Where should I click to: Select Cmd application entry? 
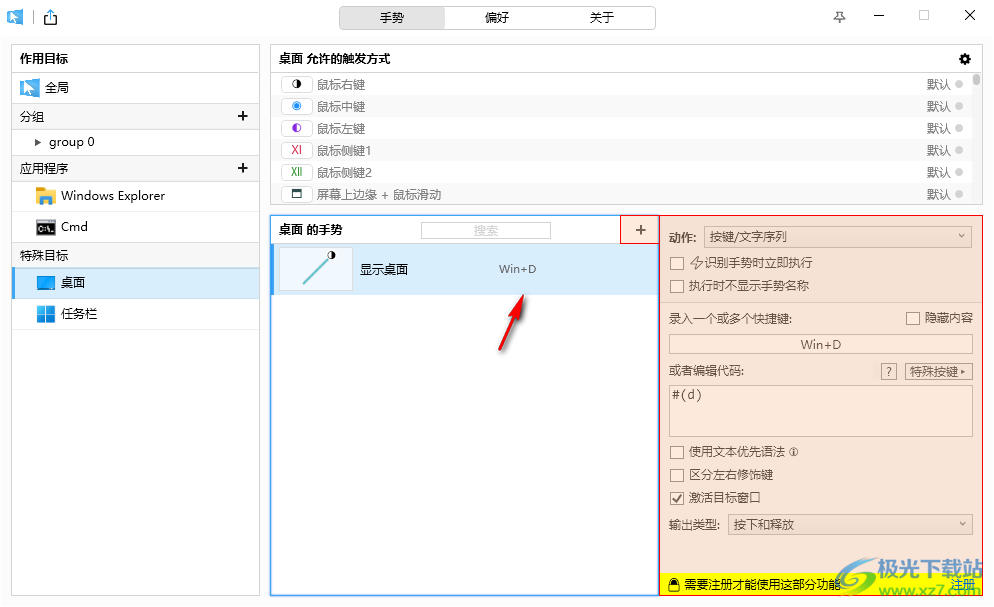coord(135,227)
